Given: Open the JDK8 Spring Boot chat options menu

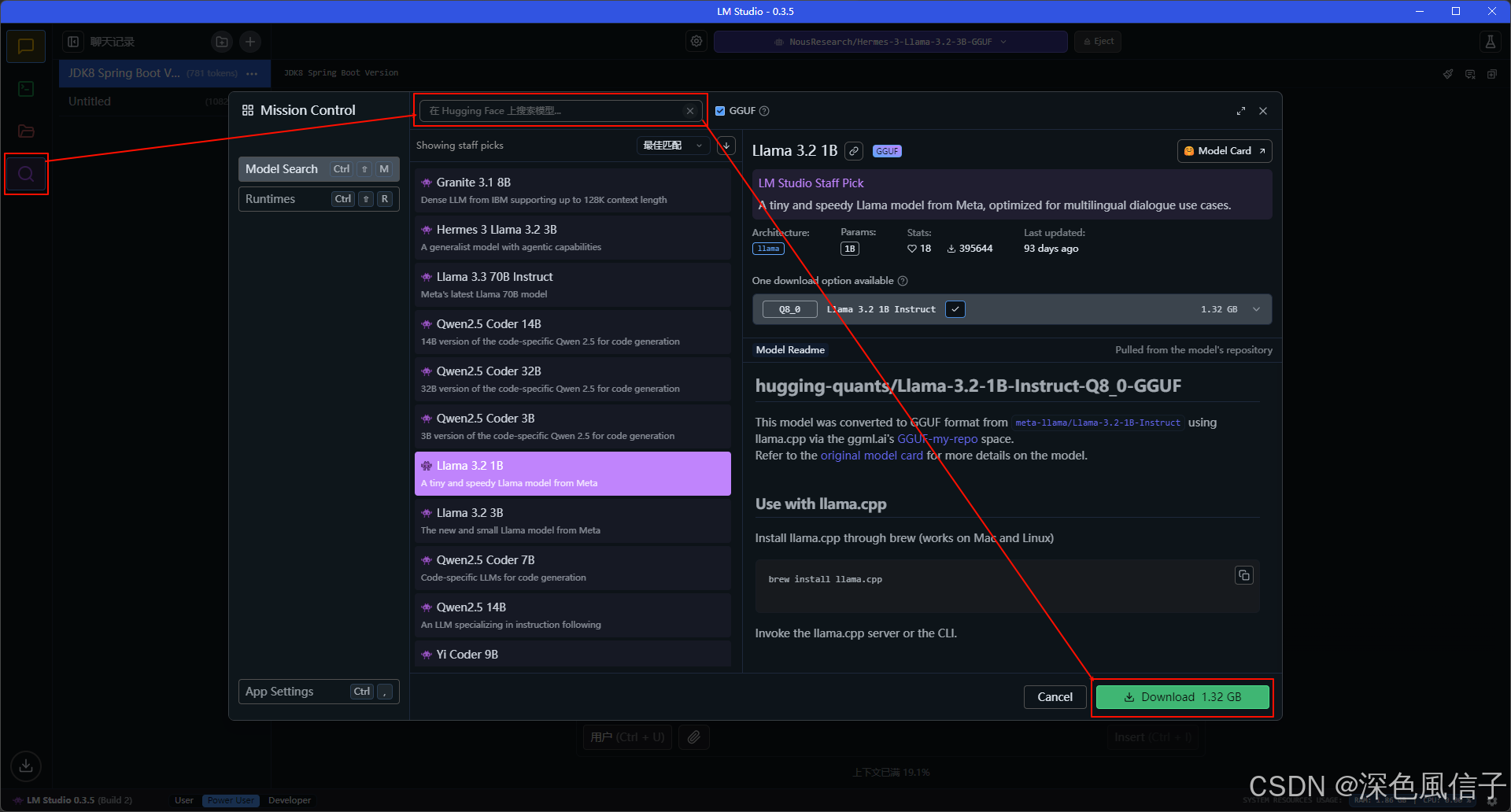Looking at the screenshot, I should 252,73.
